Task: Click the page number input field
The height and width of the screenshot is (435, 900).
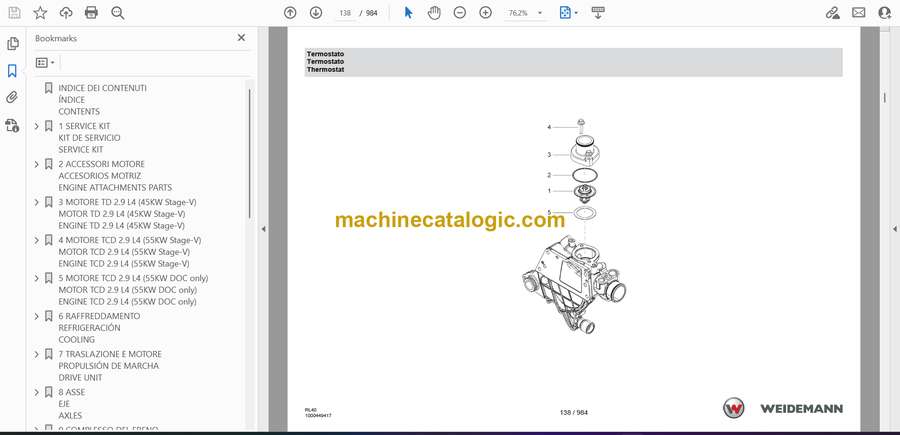Action: (346, 13)
